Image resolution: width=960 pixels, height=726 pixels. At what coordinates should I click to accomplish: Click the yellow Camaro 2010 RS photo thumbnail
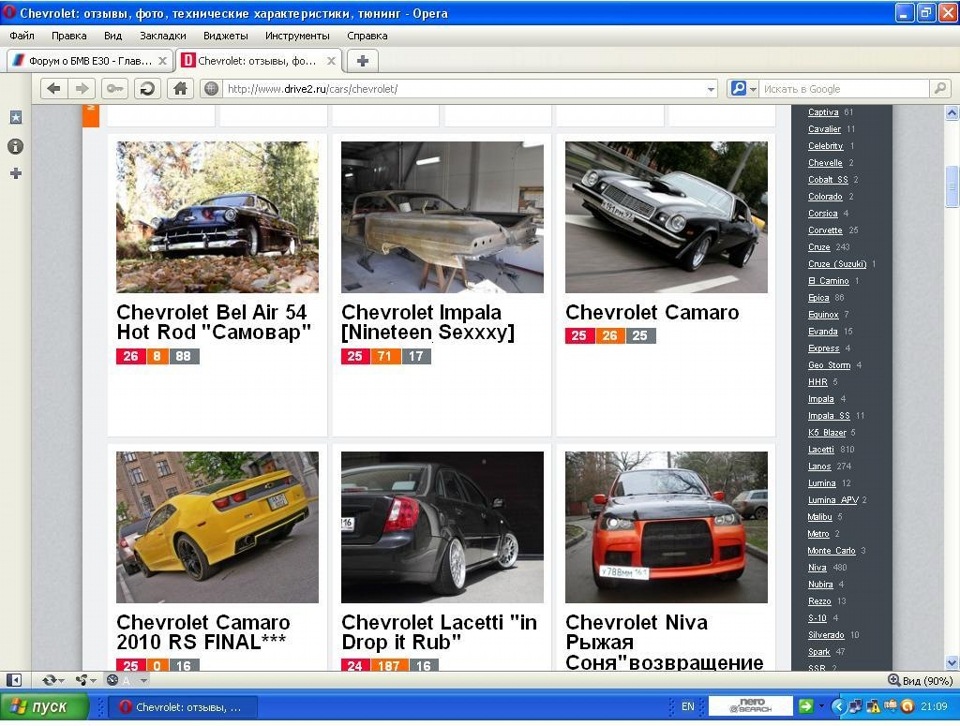[x=216, y=527]
